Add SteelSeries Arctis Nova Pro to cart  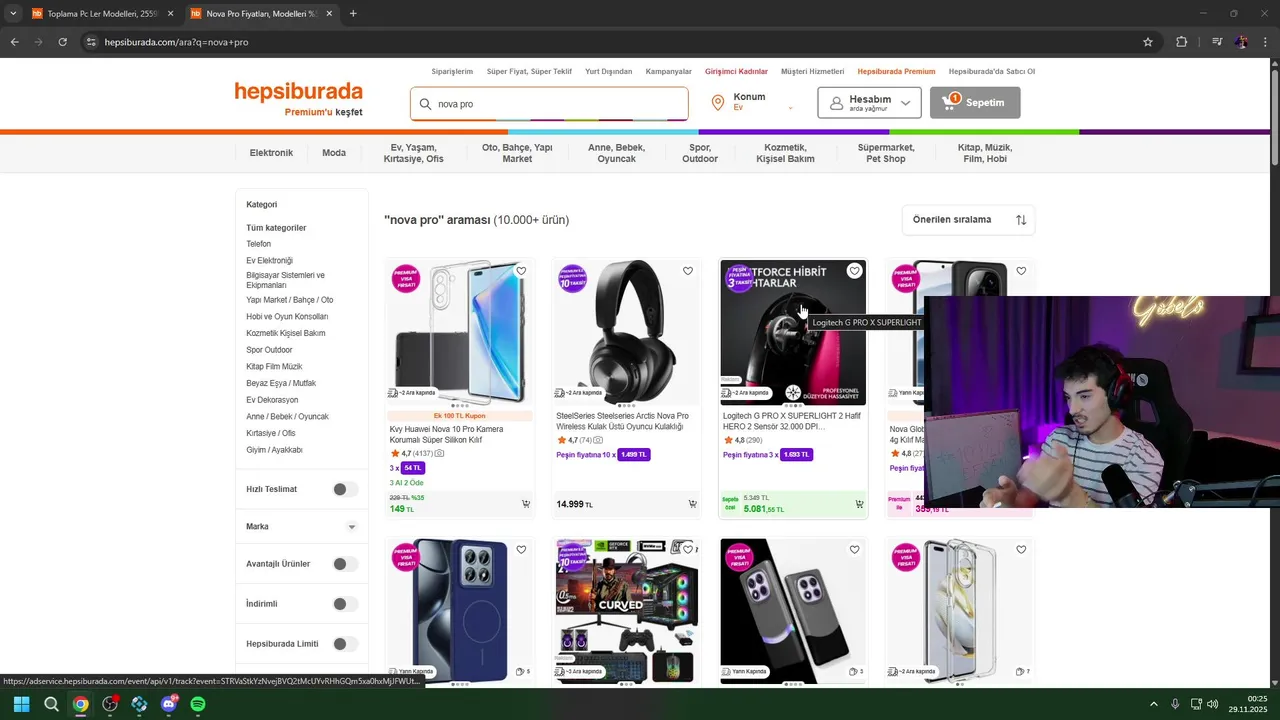click(x=692, y=504)
